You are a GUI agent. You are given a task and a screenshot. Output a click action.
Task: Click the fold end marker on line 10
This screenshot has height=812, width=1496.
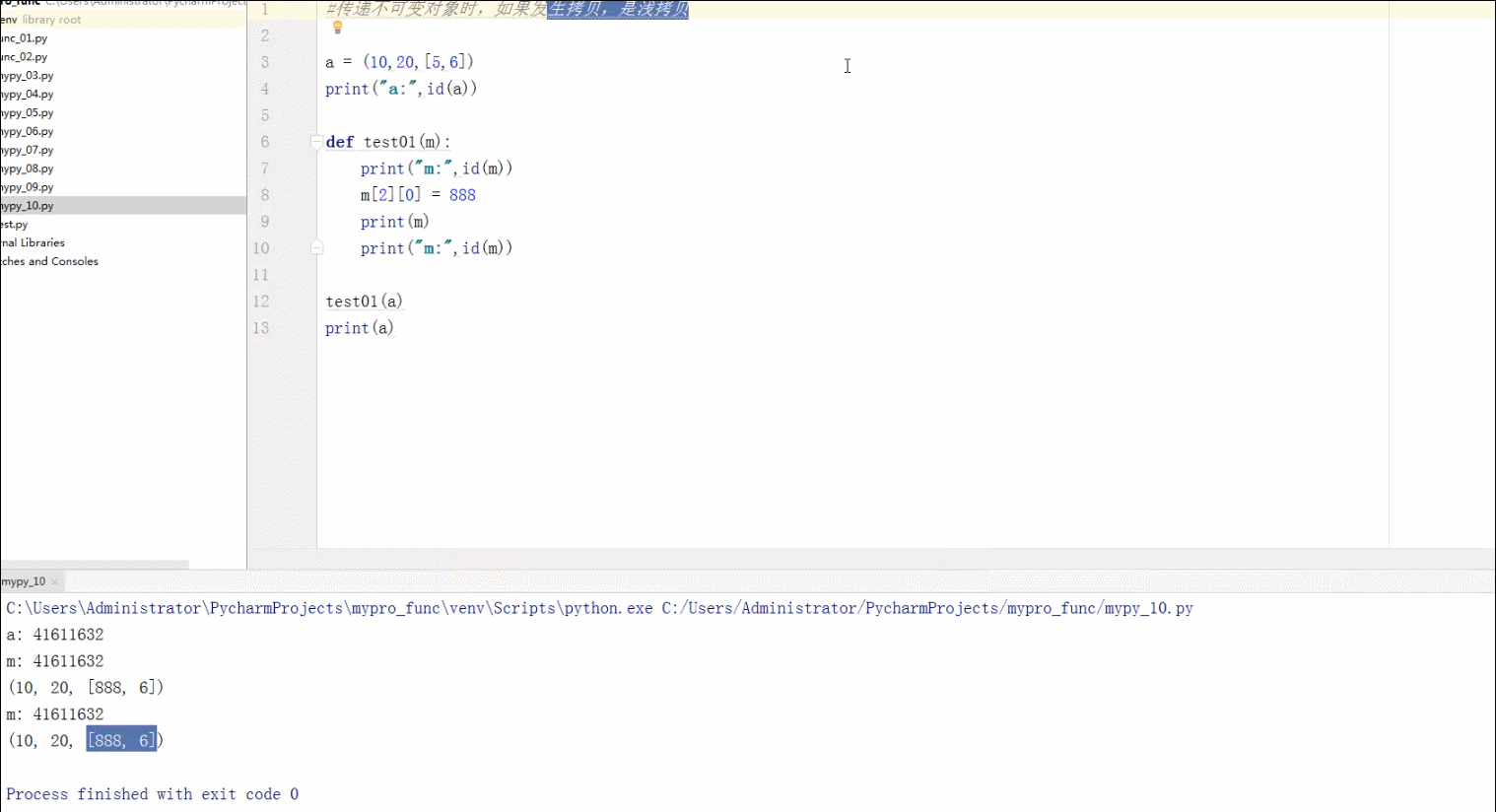316,247
